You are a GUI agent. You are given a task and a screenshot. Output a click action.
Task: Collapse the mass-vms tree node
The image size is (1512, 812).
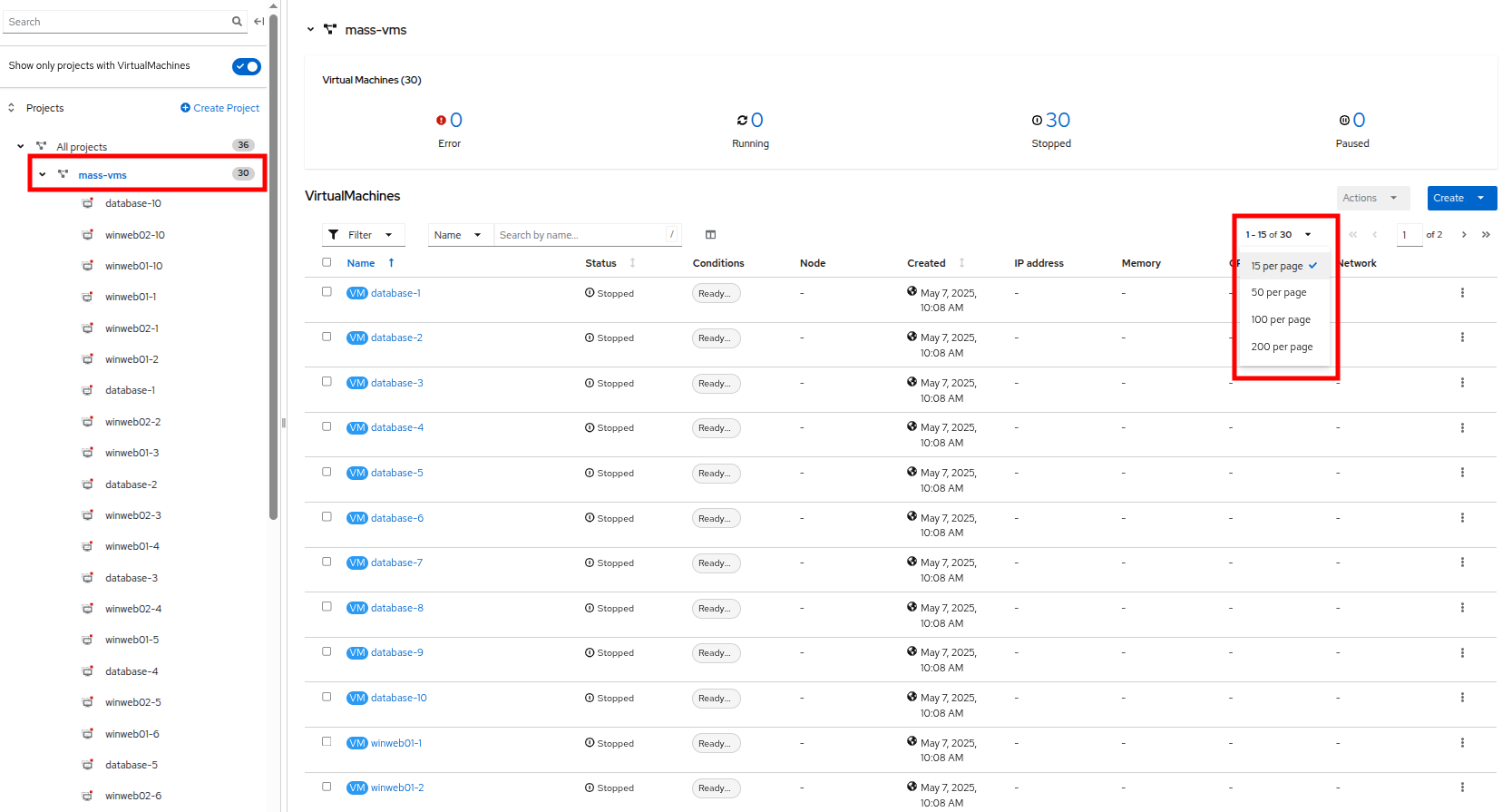pyautogui.click(x=43, y=175)
